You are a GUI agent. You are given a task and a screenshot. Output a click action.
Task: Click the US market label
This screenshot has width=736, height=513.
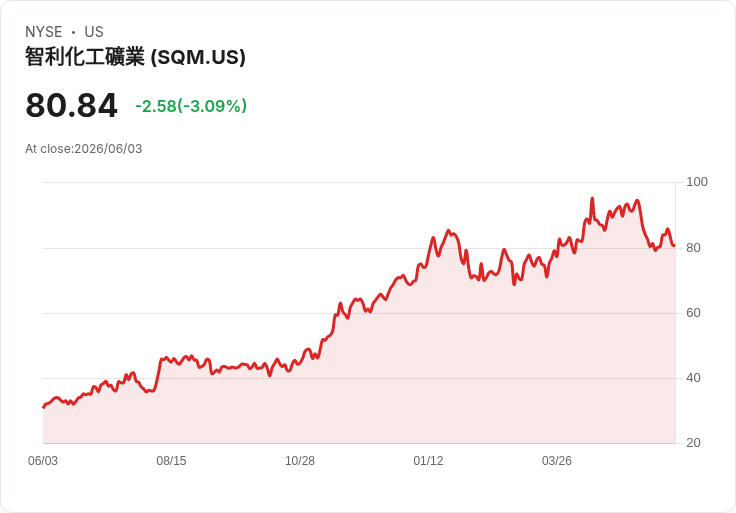(x=94, y=32)
